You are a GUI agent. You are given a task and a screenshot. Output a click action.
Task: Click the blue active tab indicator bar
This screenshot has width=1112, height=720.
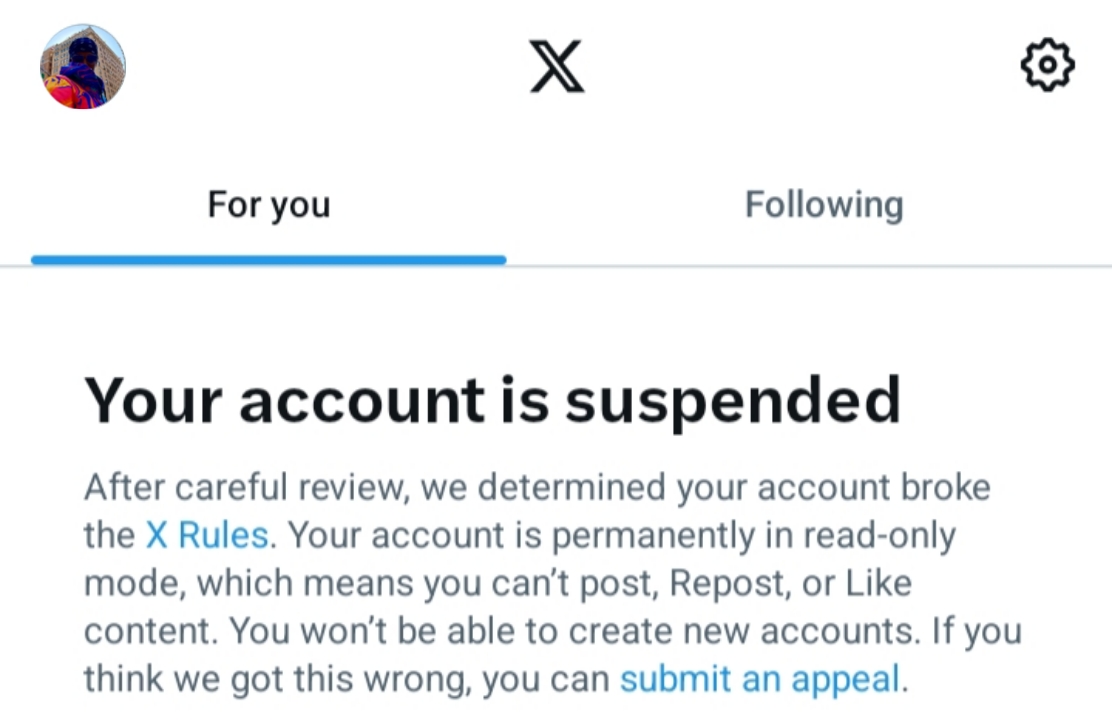click(268, 260)
